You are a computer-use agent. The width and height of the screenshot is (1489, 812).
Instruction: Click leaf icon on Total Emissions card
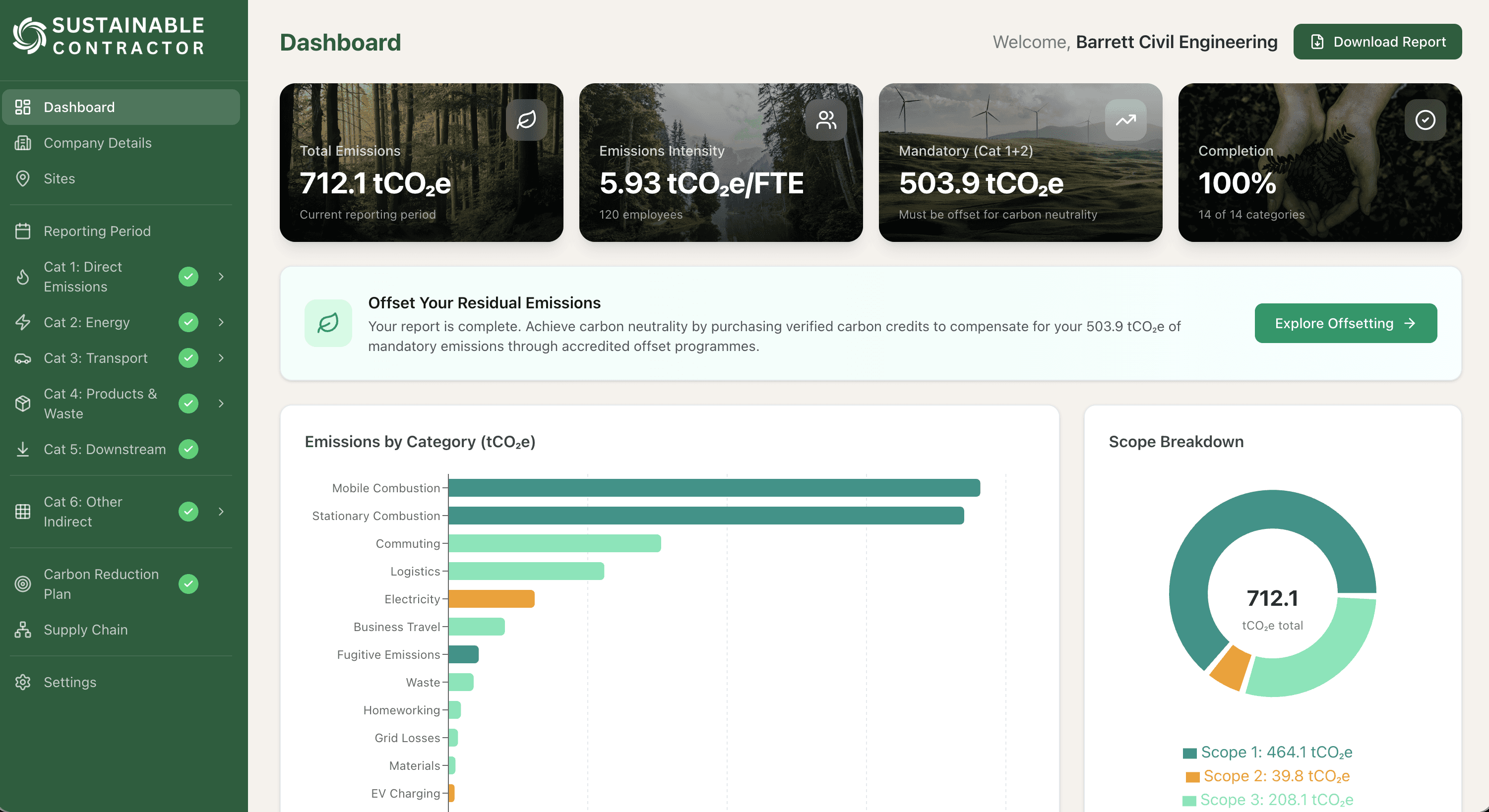[526, 119]
